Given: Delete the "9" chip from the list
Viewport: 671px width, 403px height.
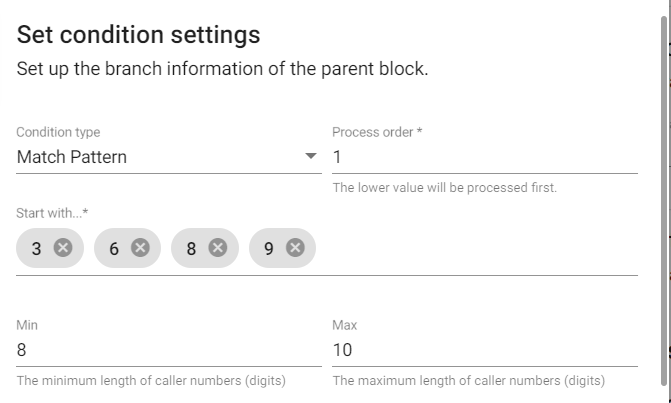Looking at the screenshot, I should point(294,248).
